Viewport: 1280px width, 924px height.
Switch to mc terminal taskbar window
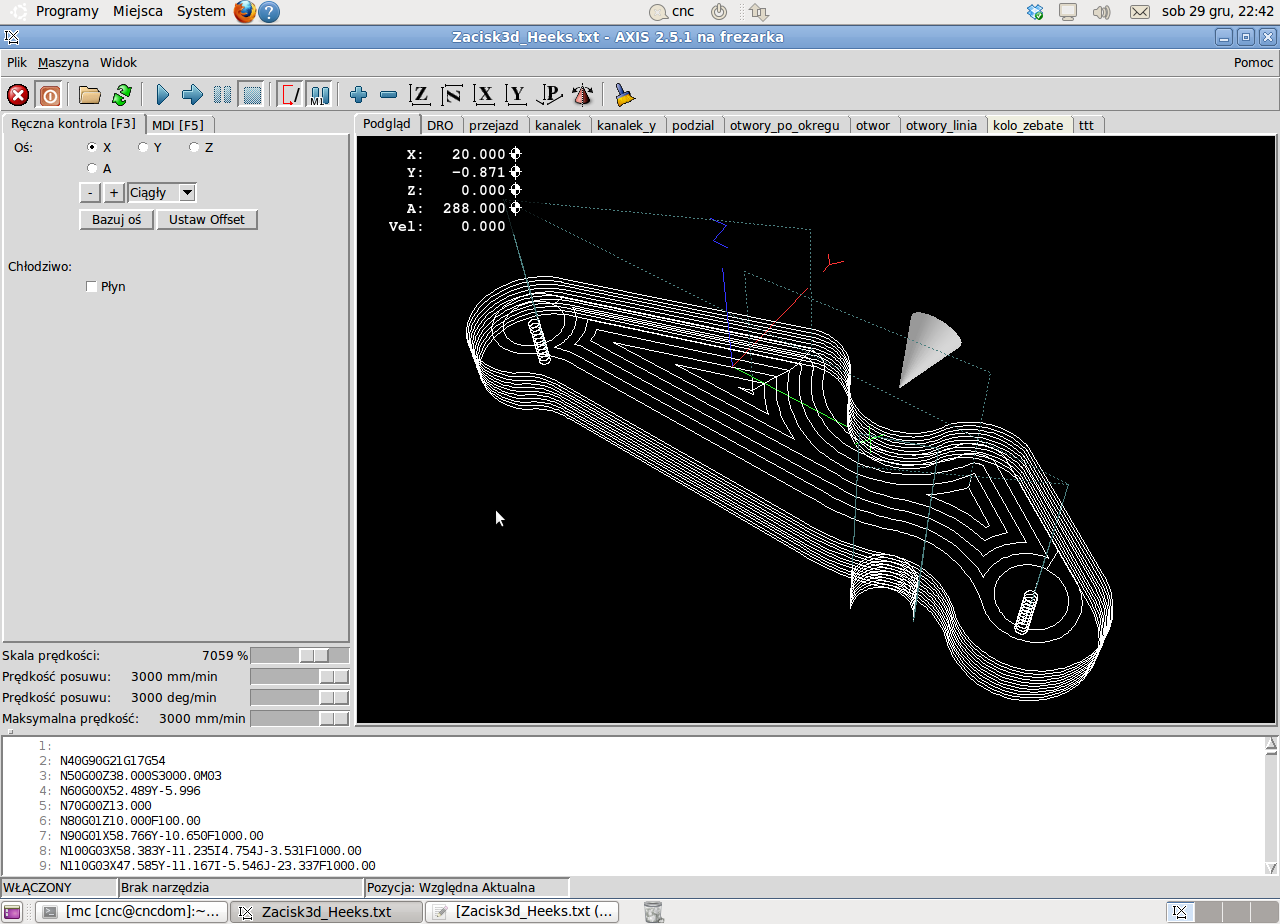pyautogui.click(x=132, y=912)
